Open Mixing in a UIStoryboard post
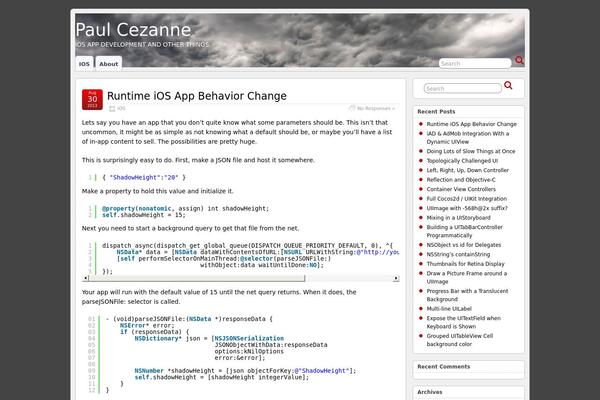 point(458,218)
